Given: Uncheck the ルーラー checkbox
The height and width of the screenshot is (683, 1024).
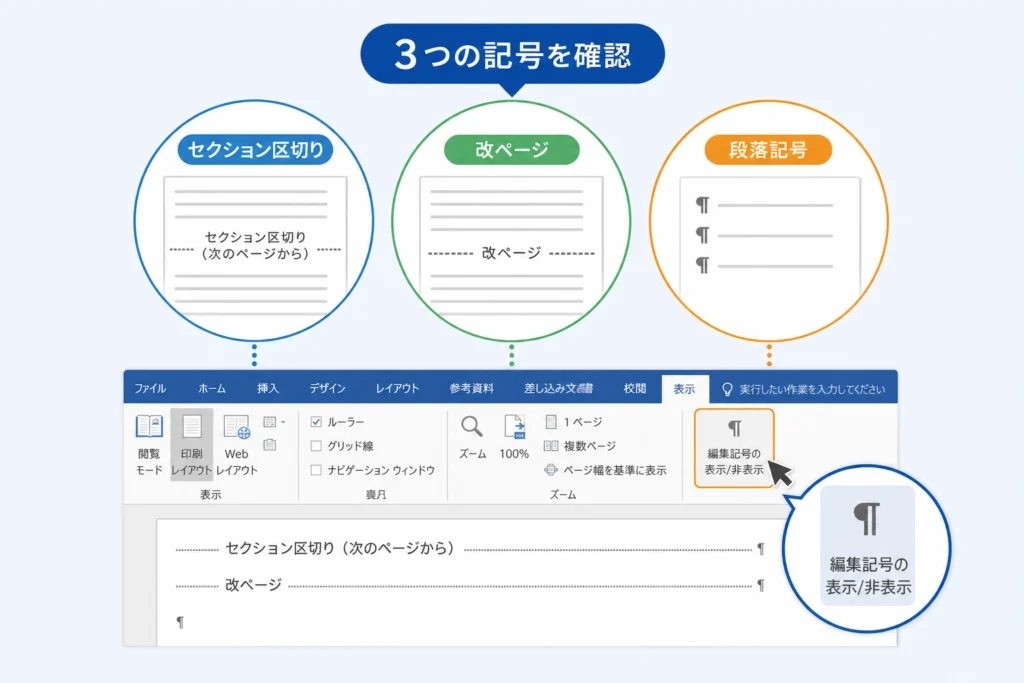Looking at the screenshot, I should 316,422.
